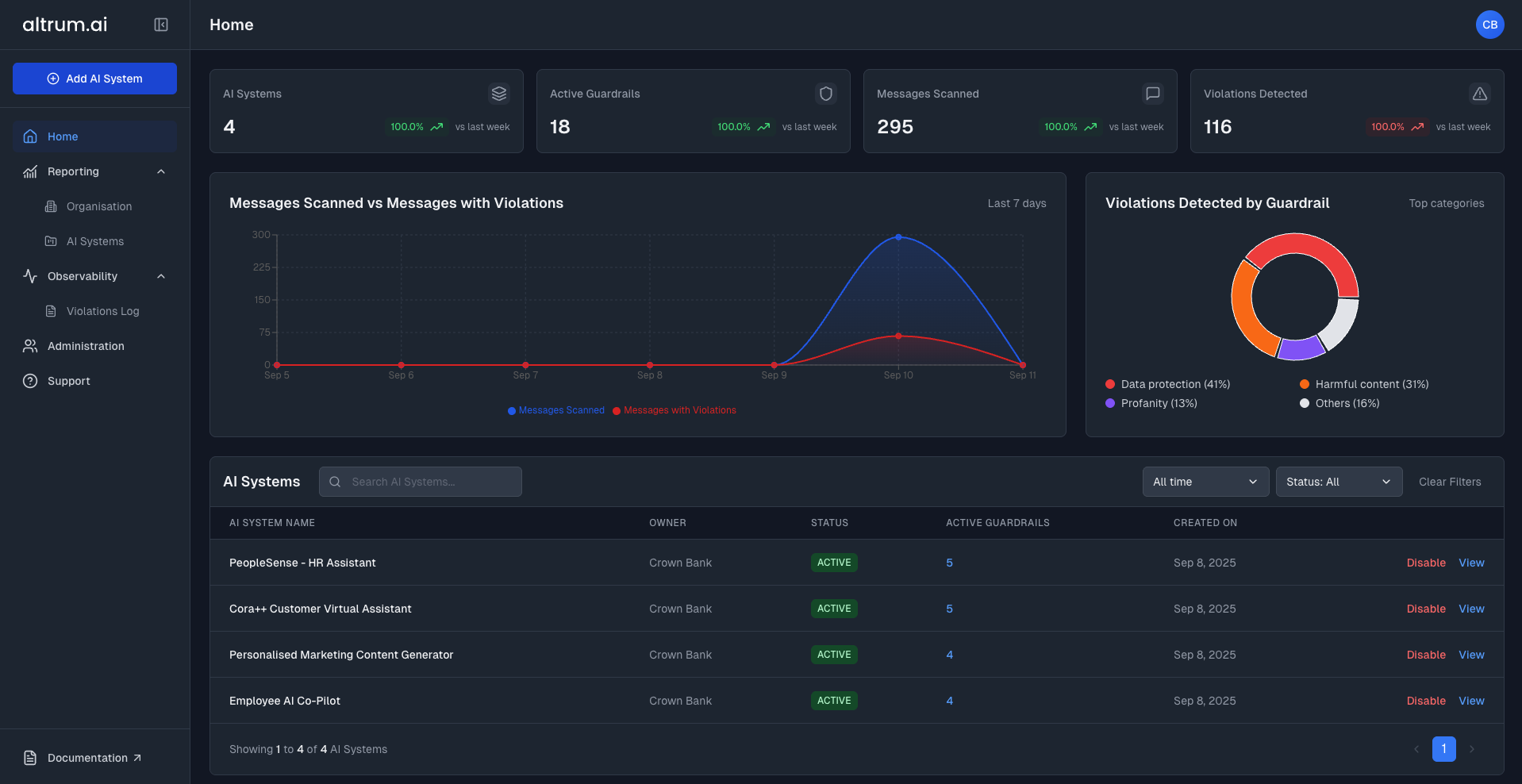The image size is (1522, 784).
Task: Click the AI Systems layers icon
Action: click(x=498, y=94)
